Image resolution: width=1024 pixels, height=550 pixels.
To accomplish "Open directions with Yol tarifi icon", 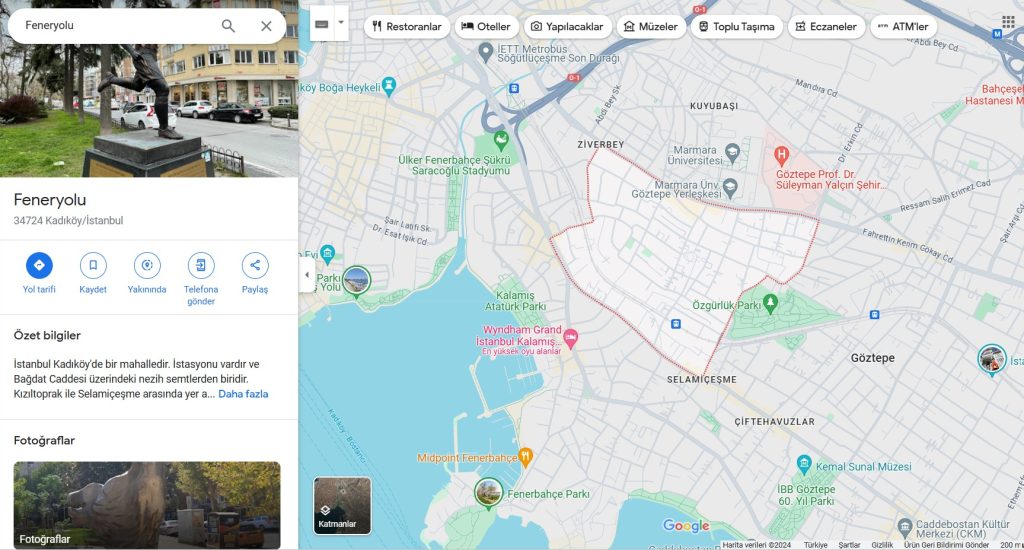I will tap(39, 265).
